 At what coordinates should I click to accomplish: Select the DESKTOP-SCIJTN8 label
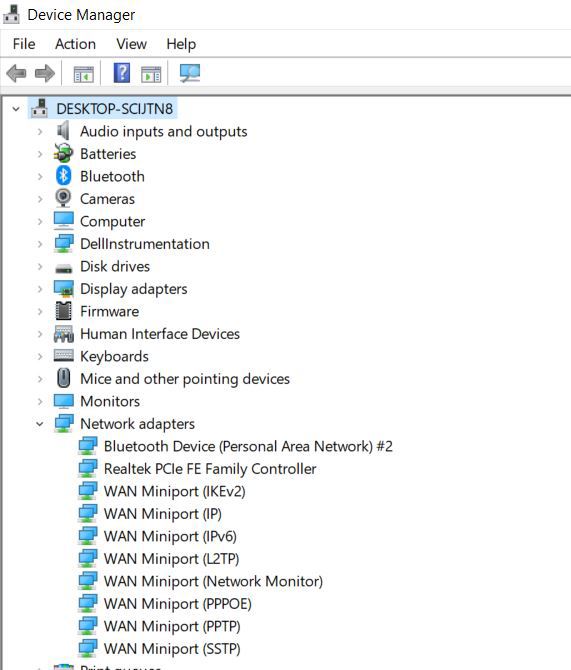coord(115,109)
